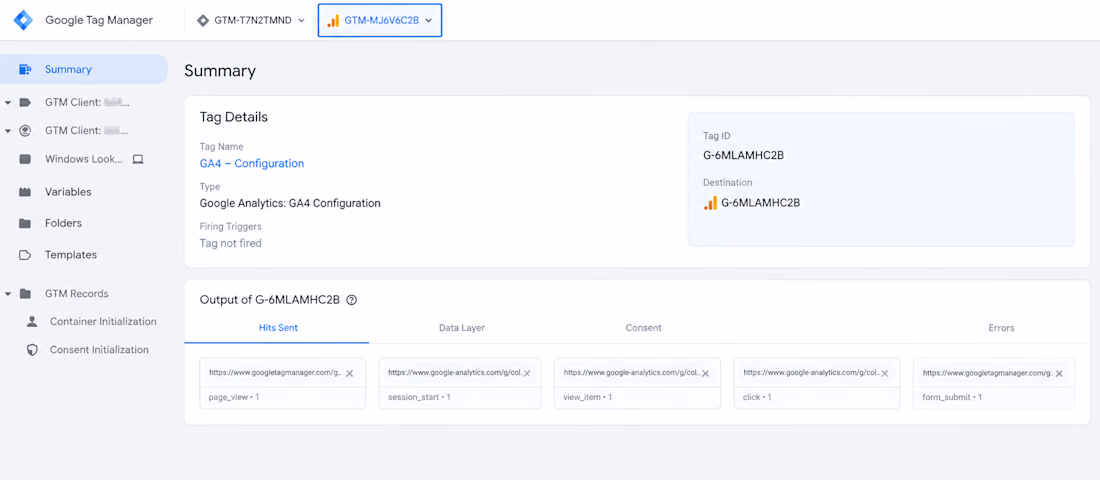Click the 'Tag not fired' text
This screenshot has height=480, width=1100.
[231, 244]
